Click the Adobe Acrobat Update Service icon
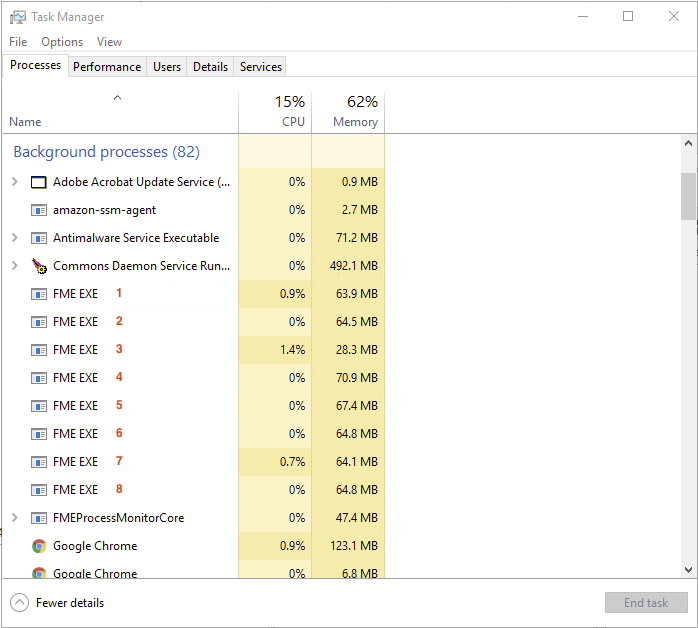Screen dimensions: 698x628 point(39,182)
